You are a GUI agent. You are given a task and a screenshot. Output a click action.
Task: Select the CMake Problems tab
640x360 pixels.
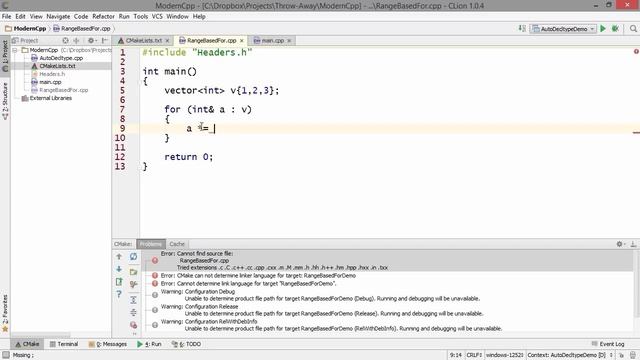pos(151,244)
